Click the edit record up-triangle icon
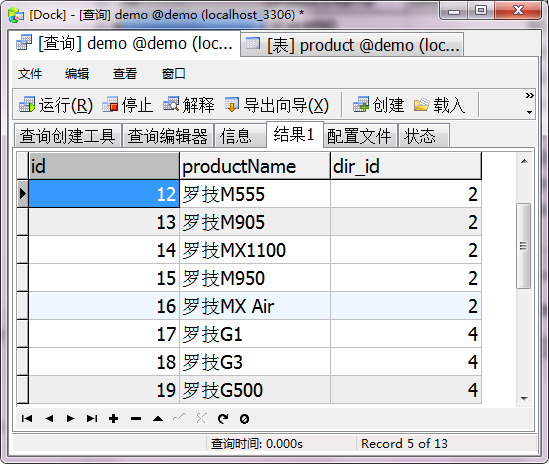 (x=158, y=418)
